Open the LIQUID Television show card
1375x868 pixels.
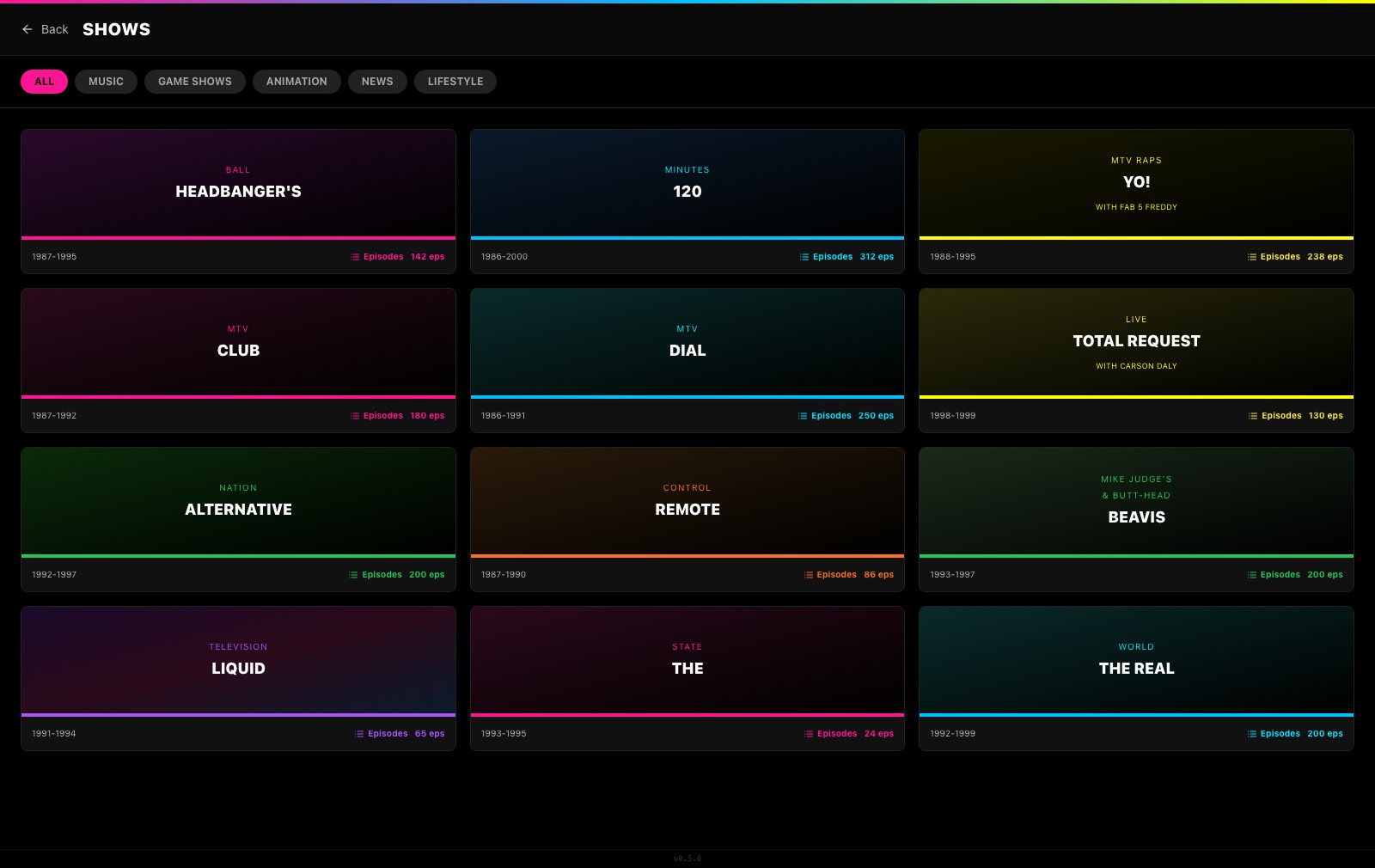point(238,678)
